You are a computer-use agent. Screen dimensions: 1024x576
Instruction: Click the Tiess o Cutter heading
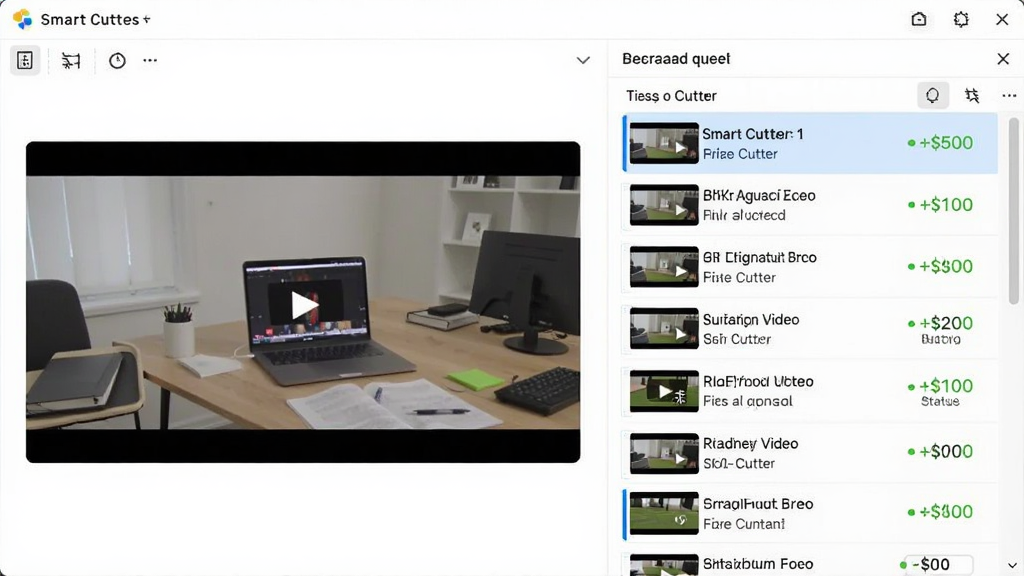click(x=671, y=96)
